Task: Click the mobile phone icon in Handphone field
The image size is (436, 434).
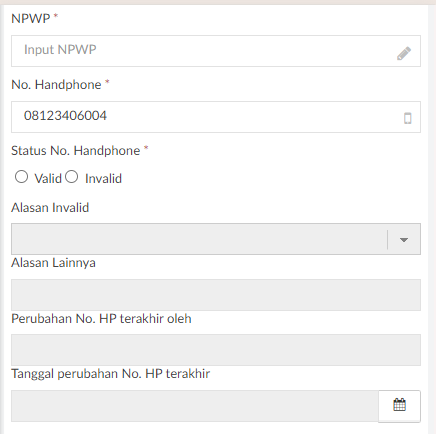Action: click(407, 118)
